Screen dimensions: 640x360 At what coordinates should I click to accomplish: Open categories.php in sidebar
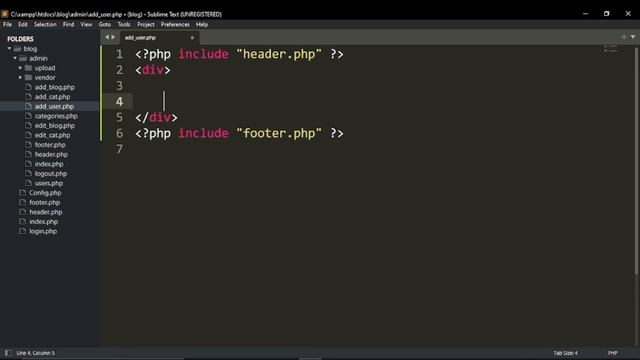point(56,116)
